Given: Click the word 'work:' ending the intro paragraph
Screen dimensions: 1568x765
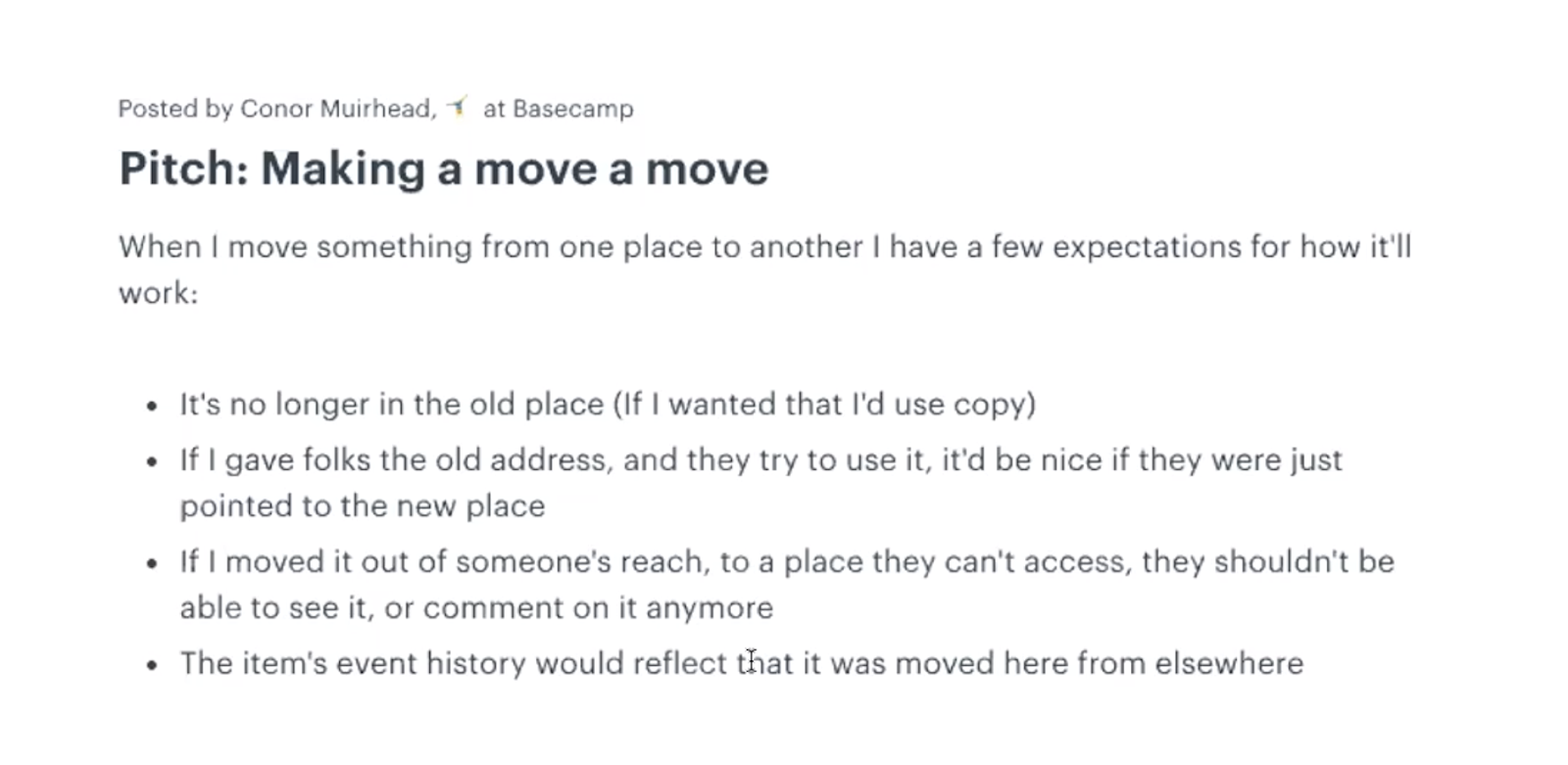Looking at the screenshot, I should (x=159, y=293).
